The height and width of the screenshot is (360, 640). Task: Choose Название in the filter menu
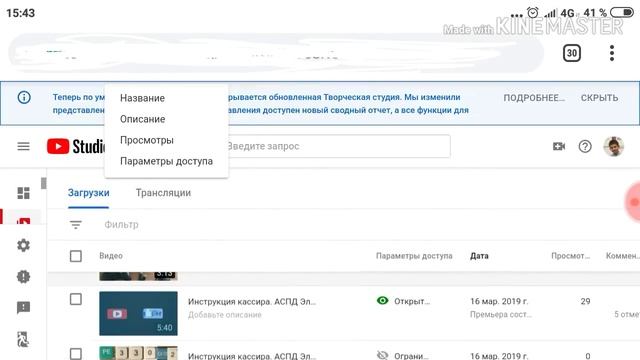142,98
